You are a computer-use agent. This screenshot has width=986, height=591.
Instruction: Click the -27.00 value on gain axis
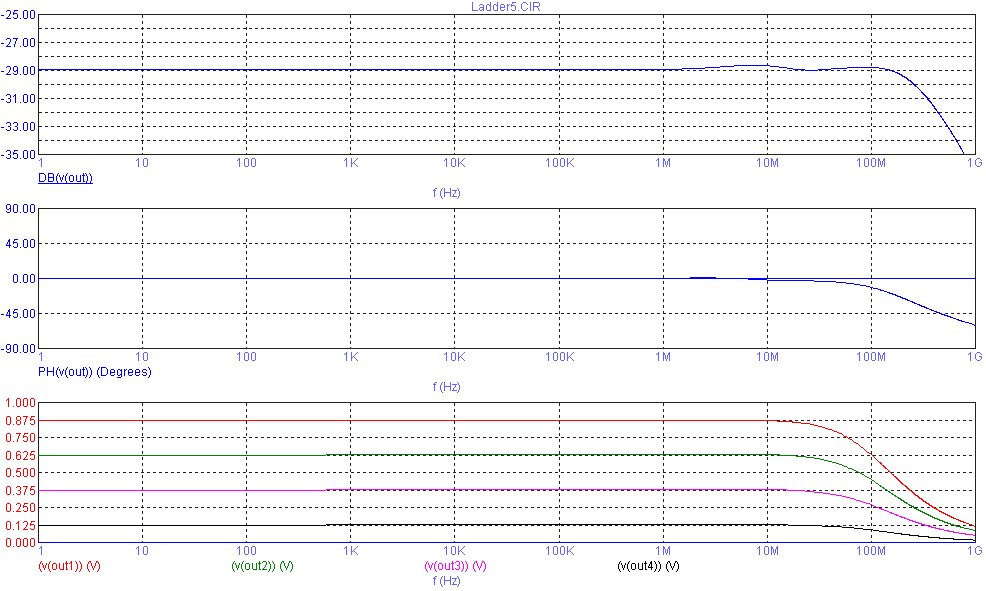[18, 43]
